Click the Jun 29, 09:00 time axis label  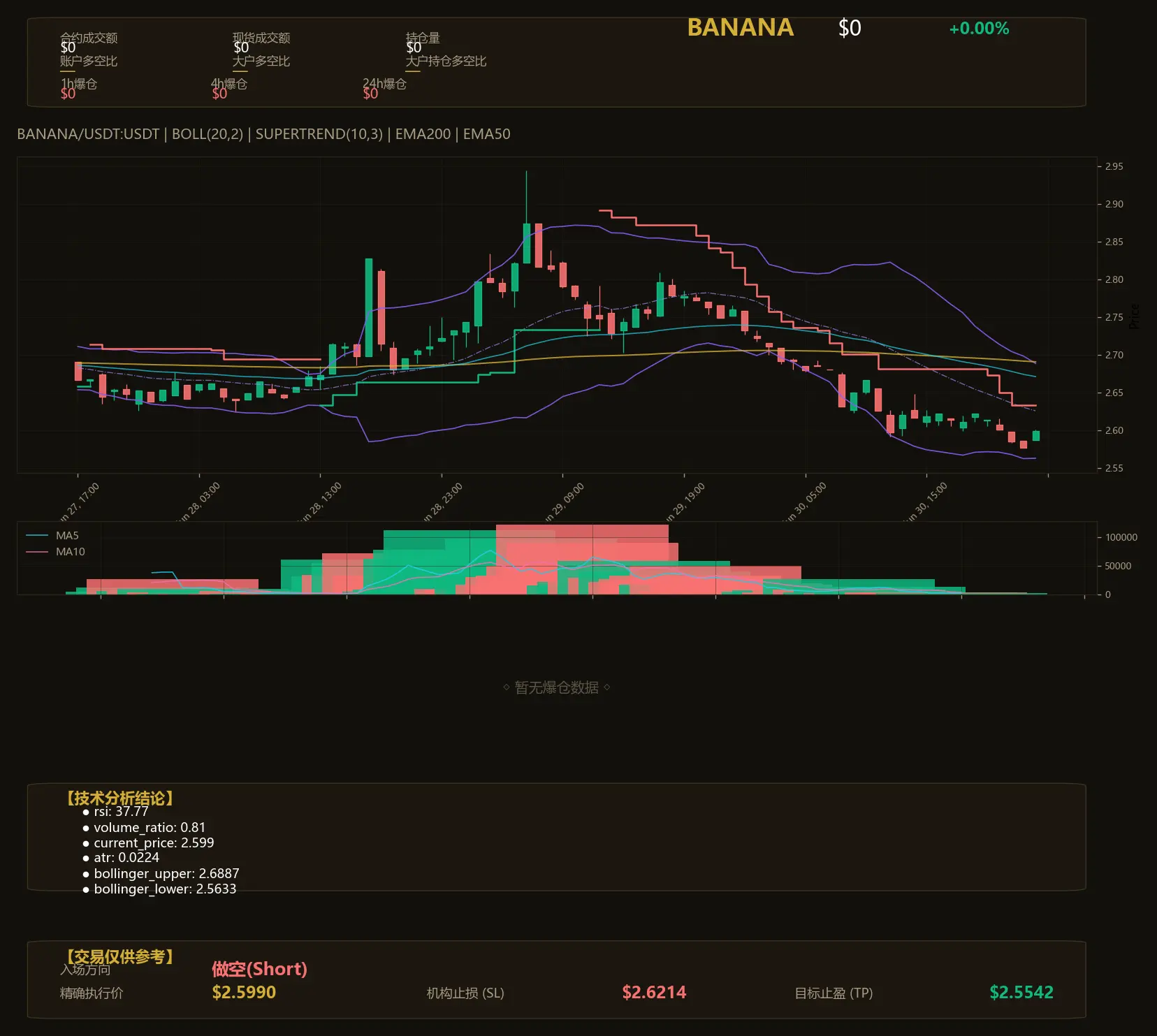coord(562,502)
